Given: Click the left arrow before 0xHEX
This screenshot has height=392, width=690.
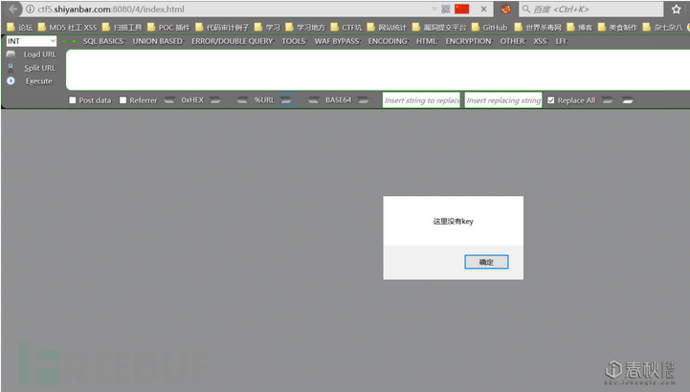Looking at the screenshot, I should (x=169, y=100).
